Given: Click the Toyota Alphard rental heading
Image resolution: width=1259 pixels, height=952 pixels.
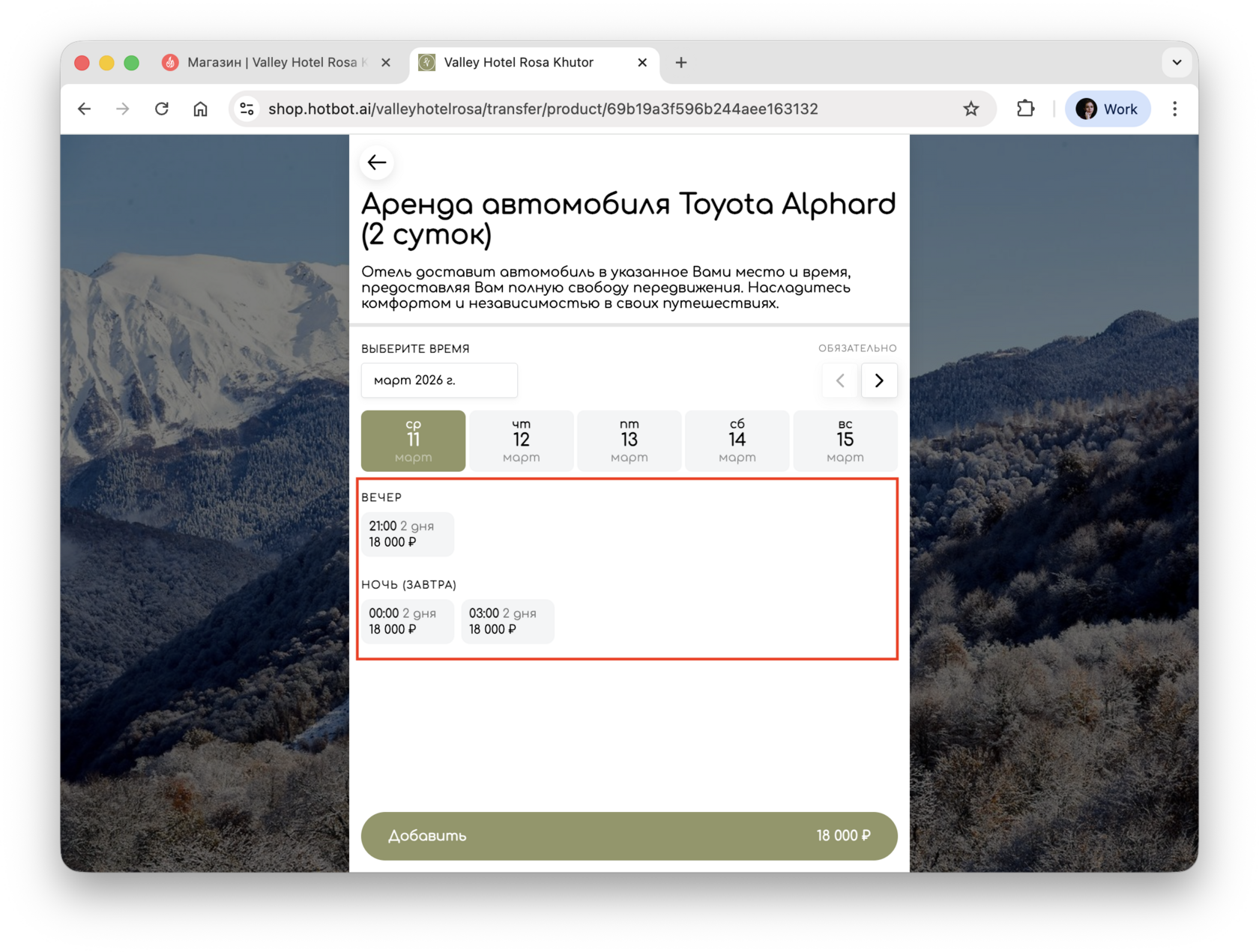Looking at the screenshot, I should [629, 219].
